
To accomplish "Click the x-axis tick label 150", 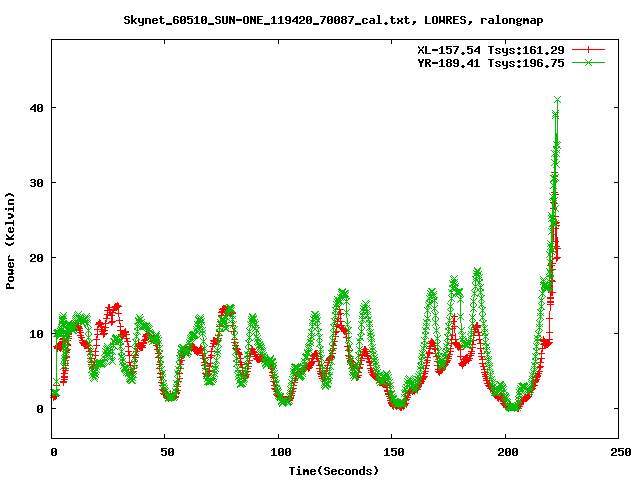I will (x=394, y=452).
